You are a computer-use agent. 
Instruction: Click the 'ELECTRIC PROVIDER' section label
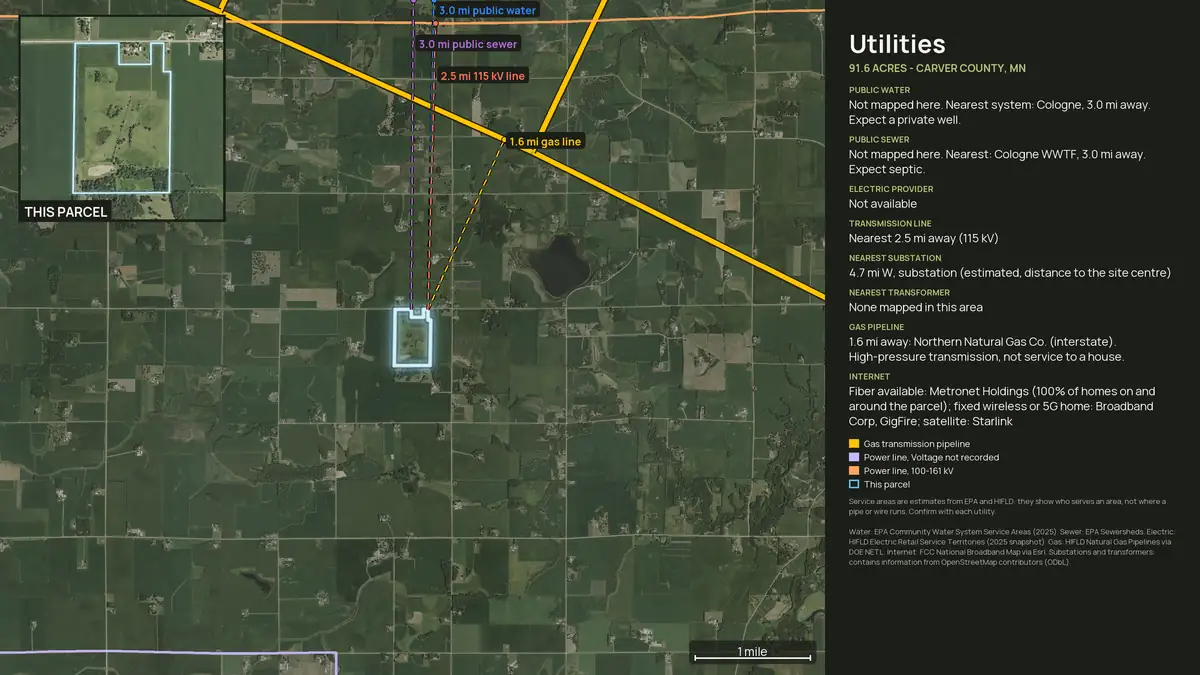tap(891, 189)
